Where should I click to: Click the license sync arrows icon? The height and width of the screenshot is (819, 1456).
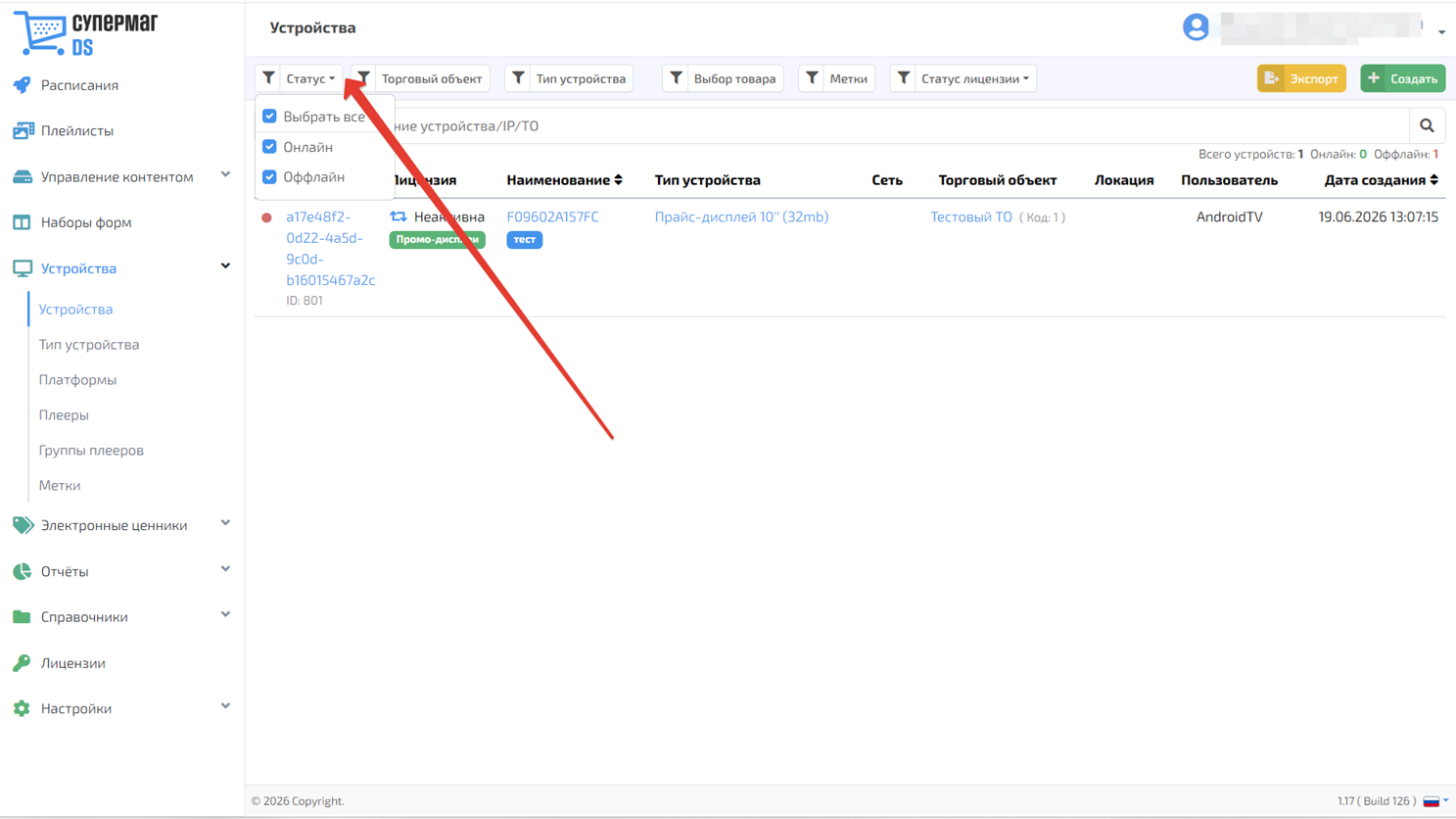coord(399,217)
